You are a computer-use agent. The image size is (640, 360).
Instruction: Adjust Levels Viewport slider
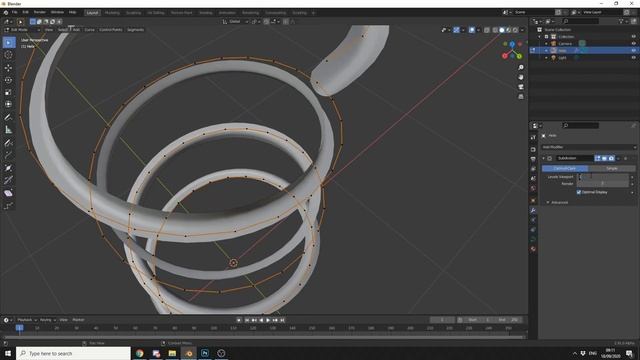pos(603,177)
